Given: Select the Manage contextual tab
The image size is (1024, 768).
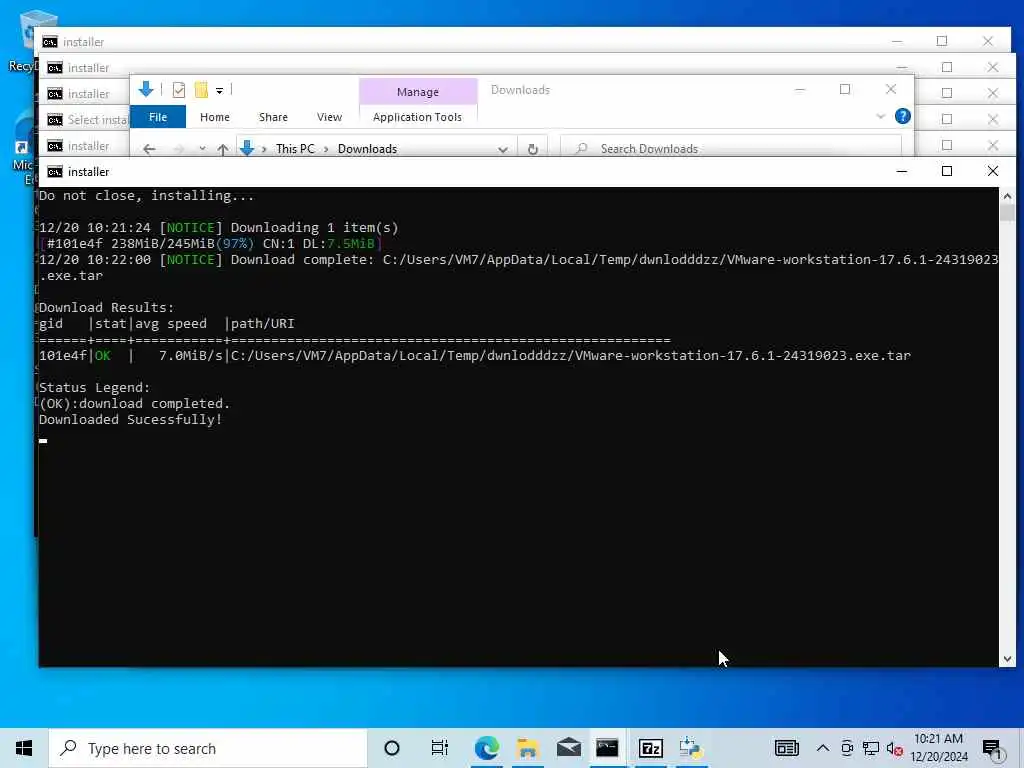Looking at the screenshot, I should tap(418, 92).
